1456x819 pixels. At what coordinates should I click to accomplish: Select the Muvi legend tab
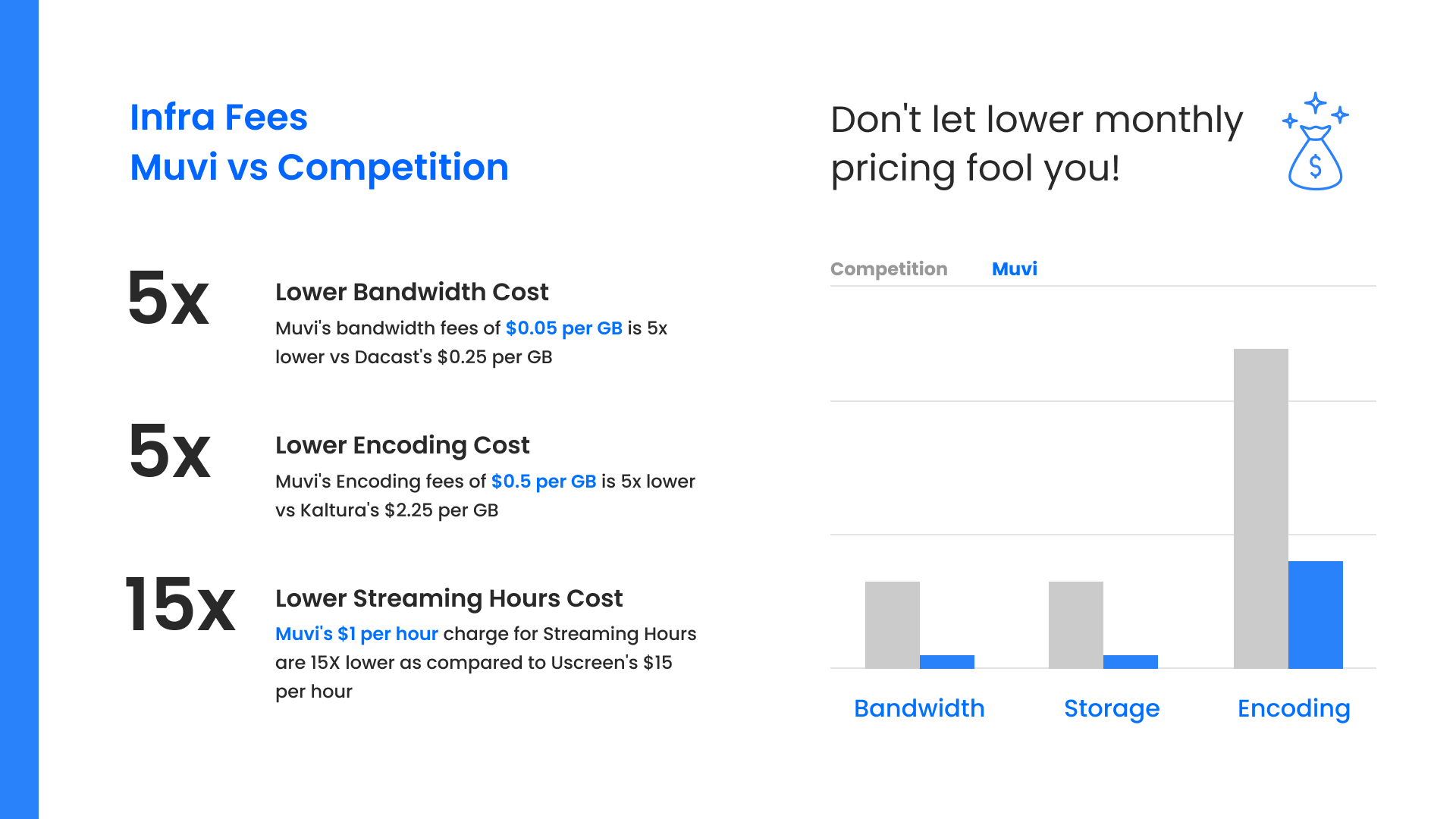coord(1014,269)
